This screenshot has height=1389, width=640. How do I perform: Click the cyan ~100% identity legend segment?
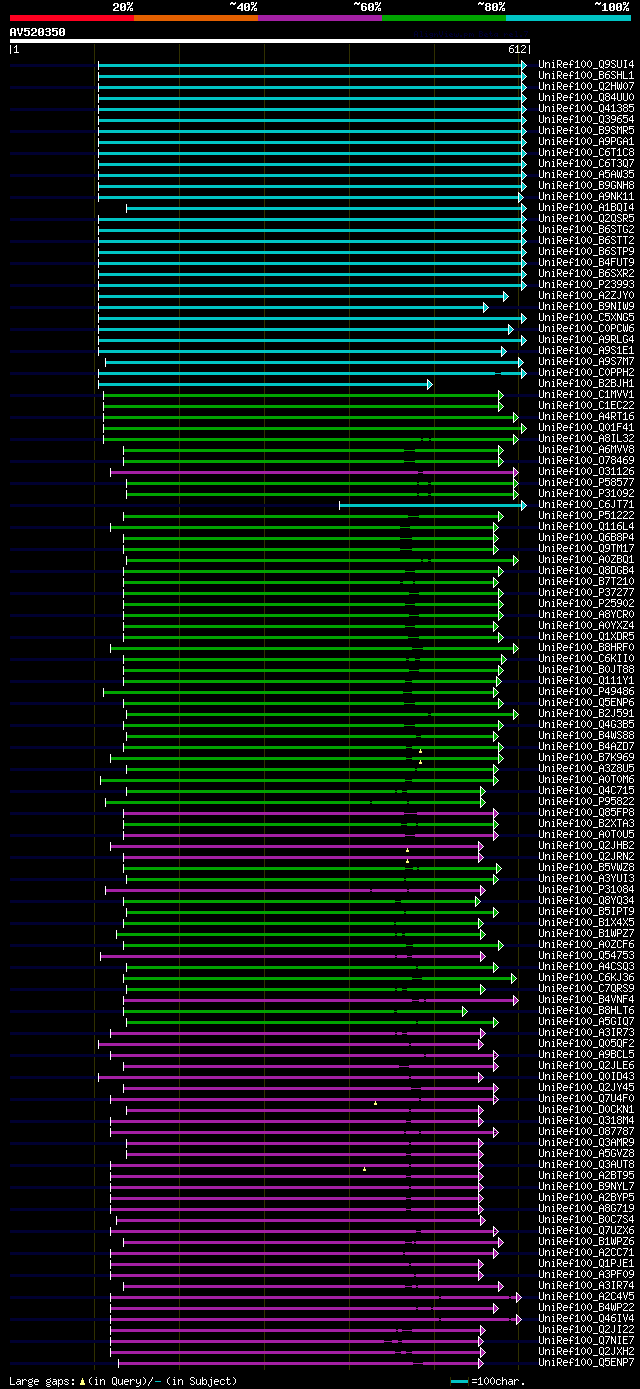click(568, 18)
